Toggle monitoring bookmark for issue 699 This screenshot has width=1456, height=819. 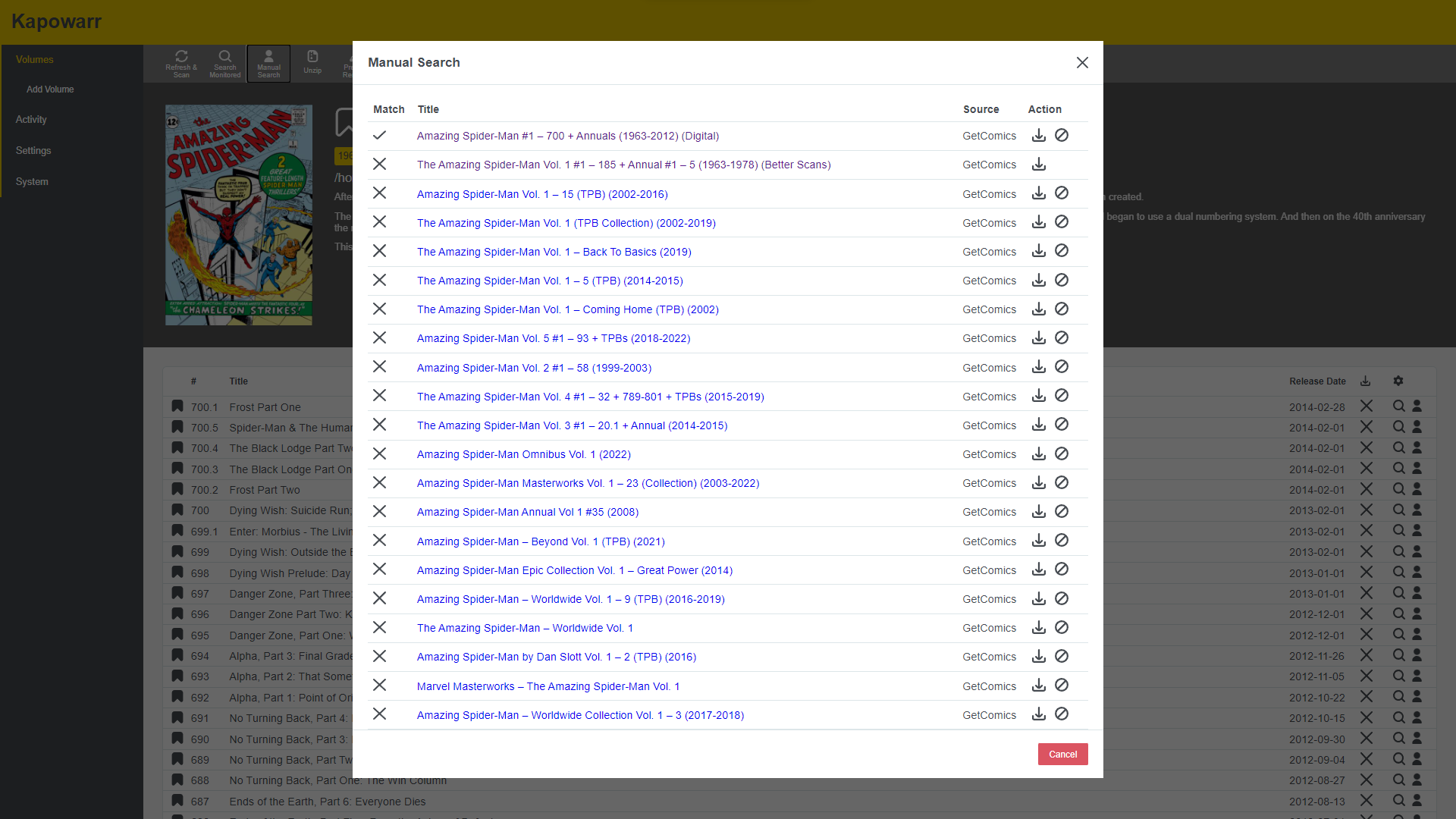(x=177, y=551)
